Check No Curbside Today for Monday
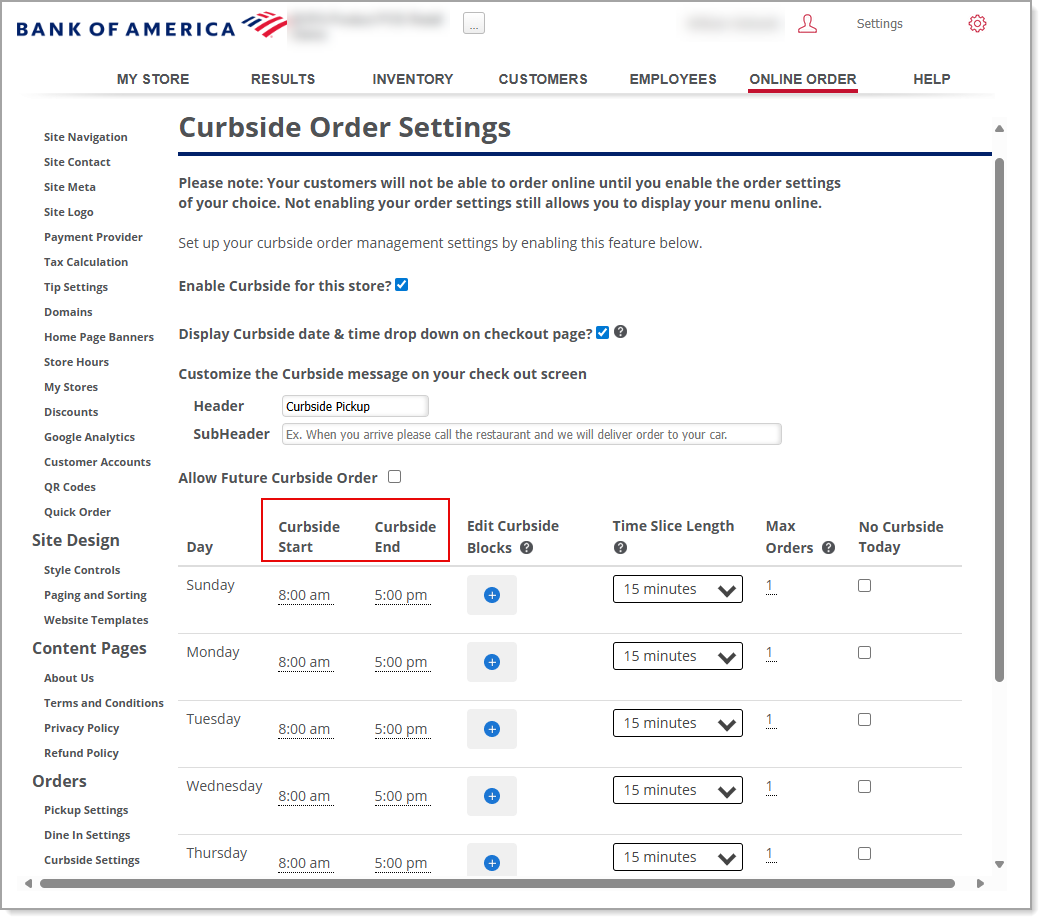The width and height of the screenshot is (1044, 922). point(864,653)
